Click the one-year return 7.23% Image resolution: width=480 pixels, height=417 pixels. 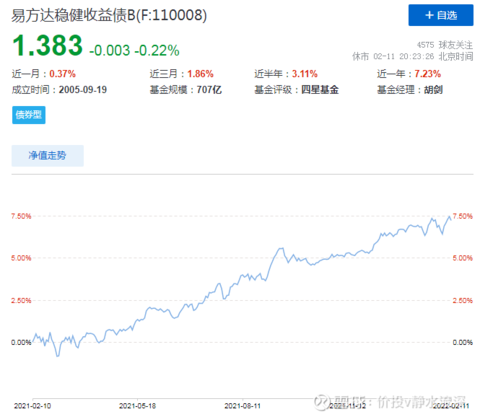pos(427,74)
